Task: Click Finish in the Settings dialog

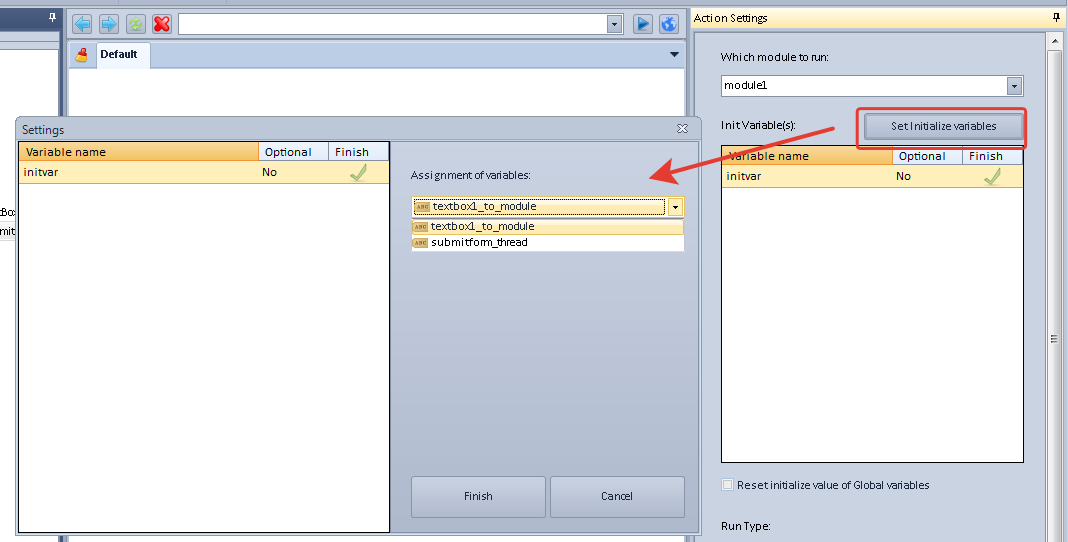Action: click(x=478, y=496)
